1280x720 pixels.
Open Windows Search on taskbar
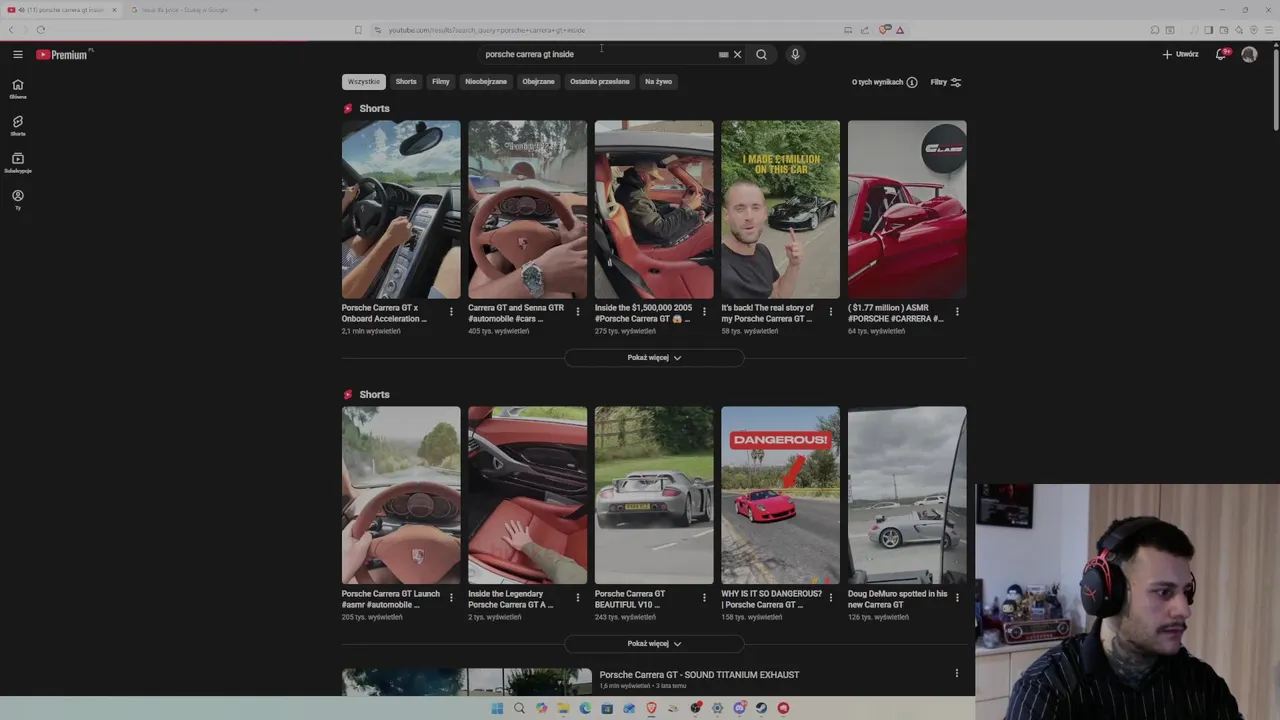[519, 708]
